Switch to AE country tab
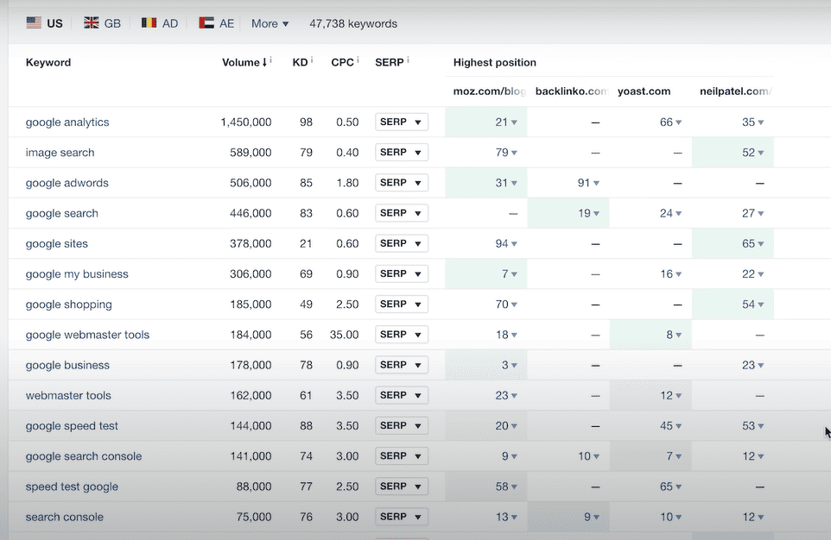The height and width of the screenshot is (540, 831). (216, 23)
